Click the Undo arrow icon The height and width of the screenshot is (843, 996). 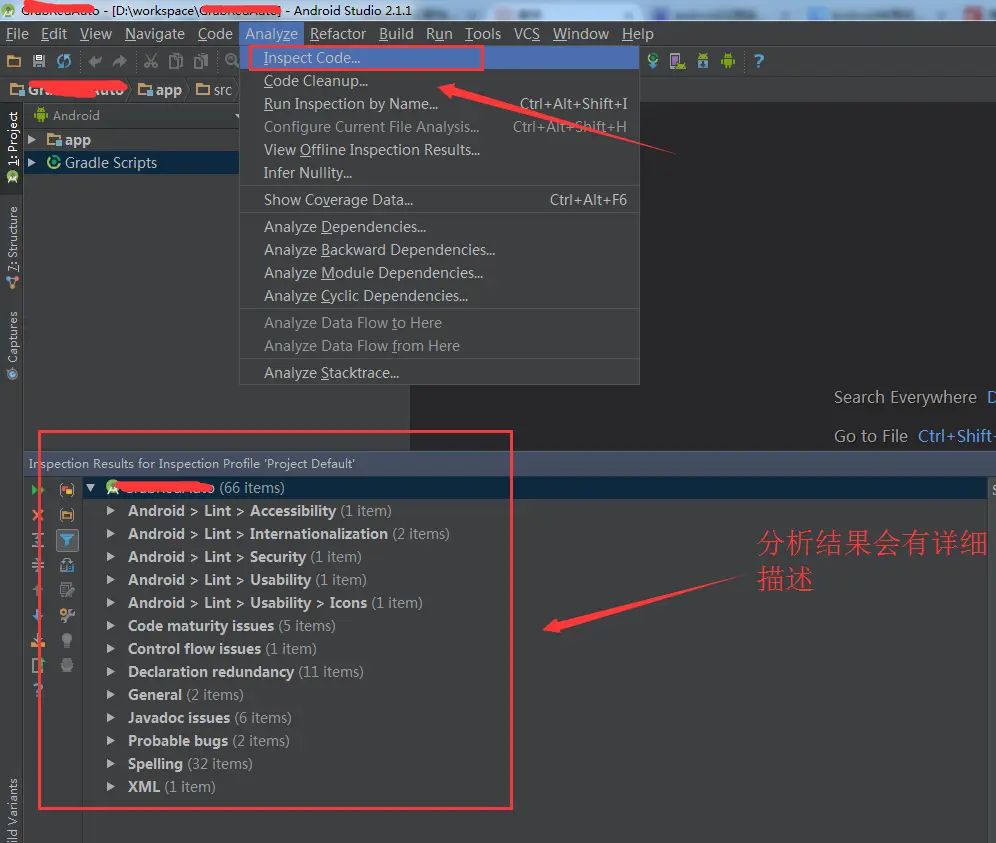pyautogui.click(x=95, y=61)
